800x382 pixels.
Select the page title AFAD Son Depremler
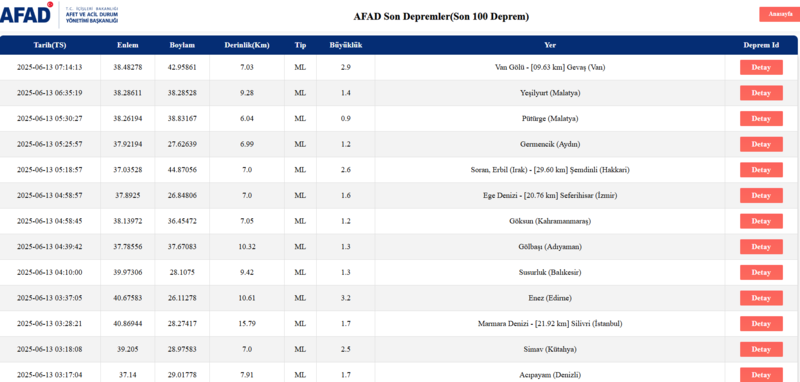click(x=441, y=16)
